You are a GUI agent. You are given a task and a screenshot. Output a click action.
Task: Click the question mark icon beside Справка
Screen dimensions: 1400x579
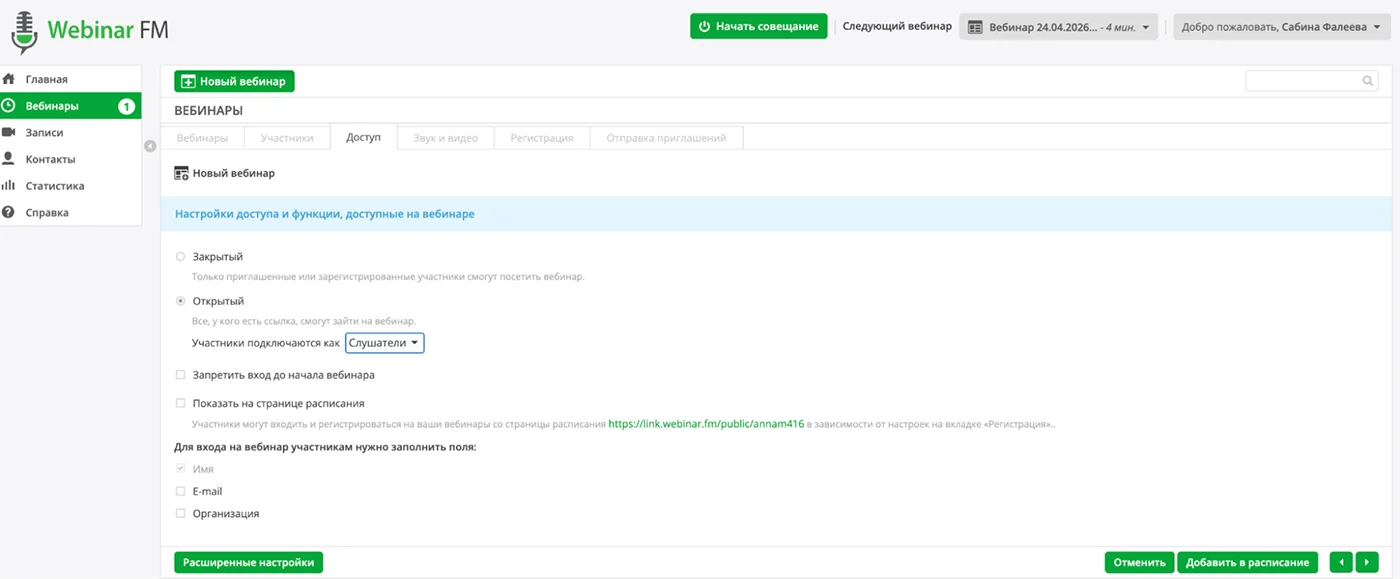pos(8,212)
